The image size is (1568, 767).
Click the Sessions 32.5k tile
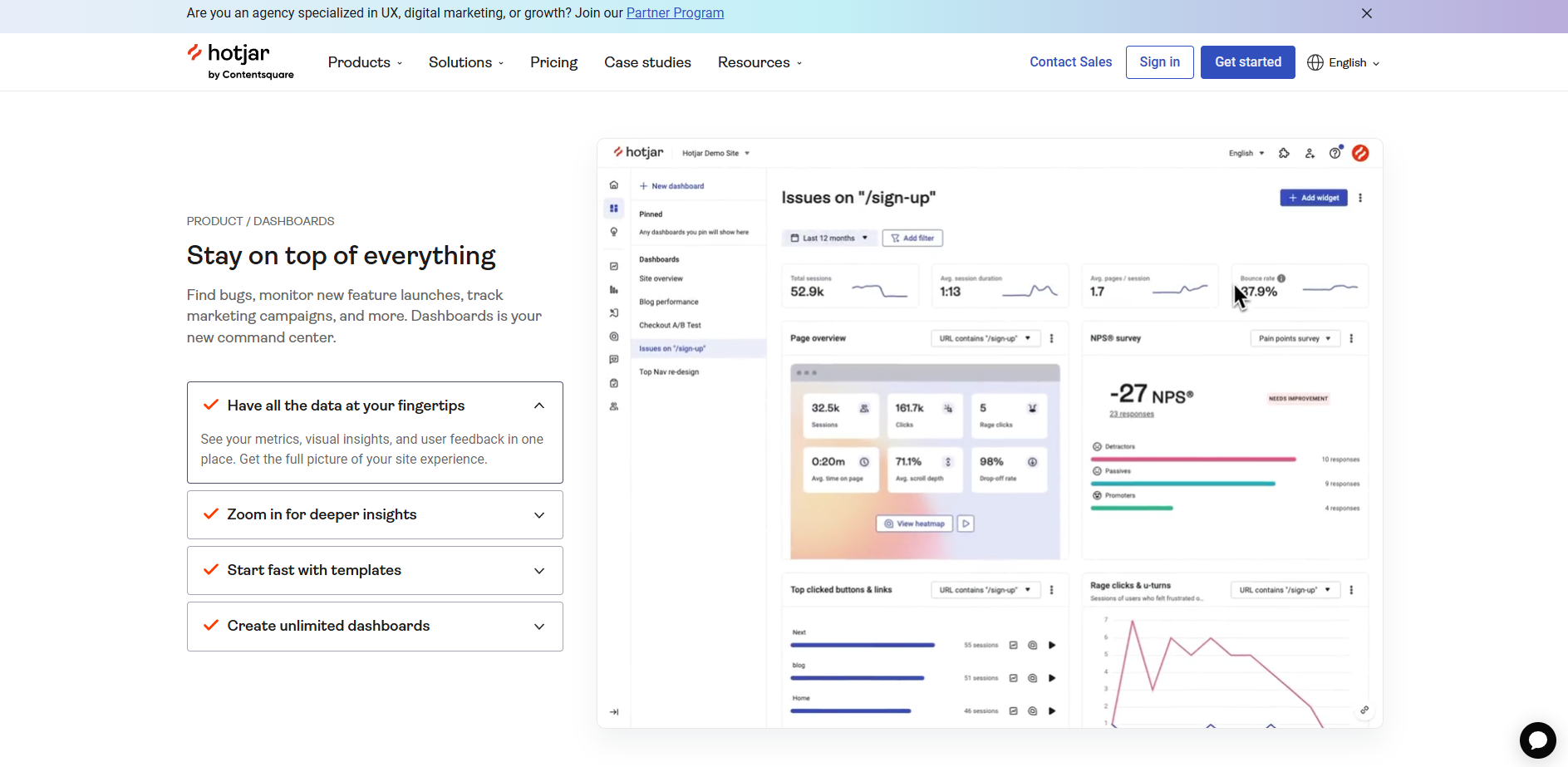841,415
